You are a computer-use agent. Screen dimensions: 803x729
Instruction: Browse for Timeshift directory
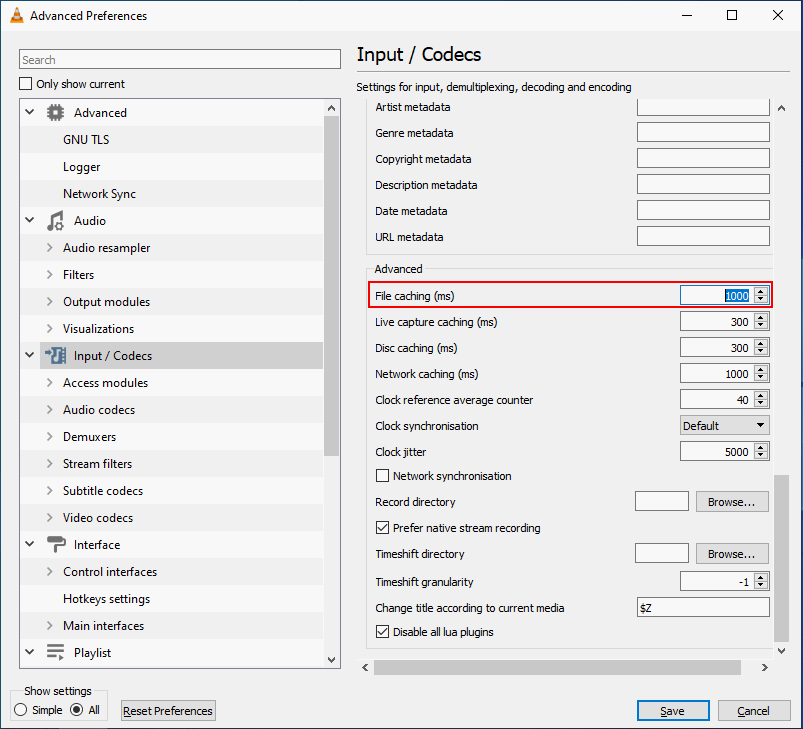click(732, 554)
